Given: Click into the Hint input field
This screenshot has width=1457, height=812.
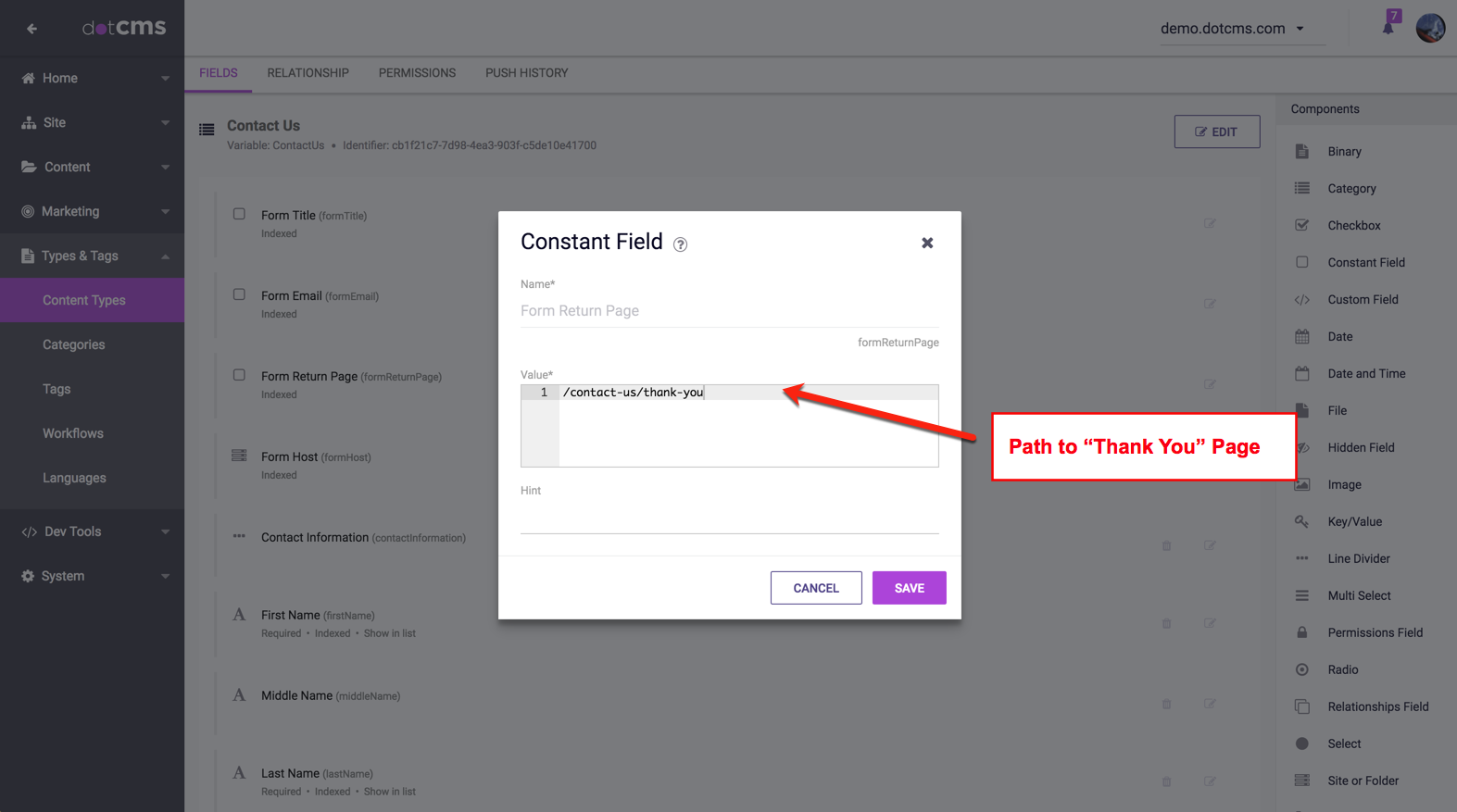Looking at the screenshot, I should (x=729, y=518).
